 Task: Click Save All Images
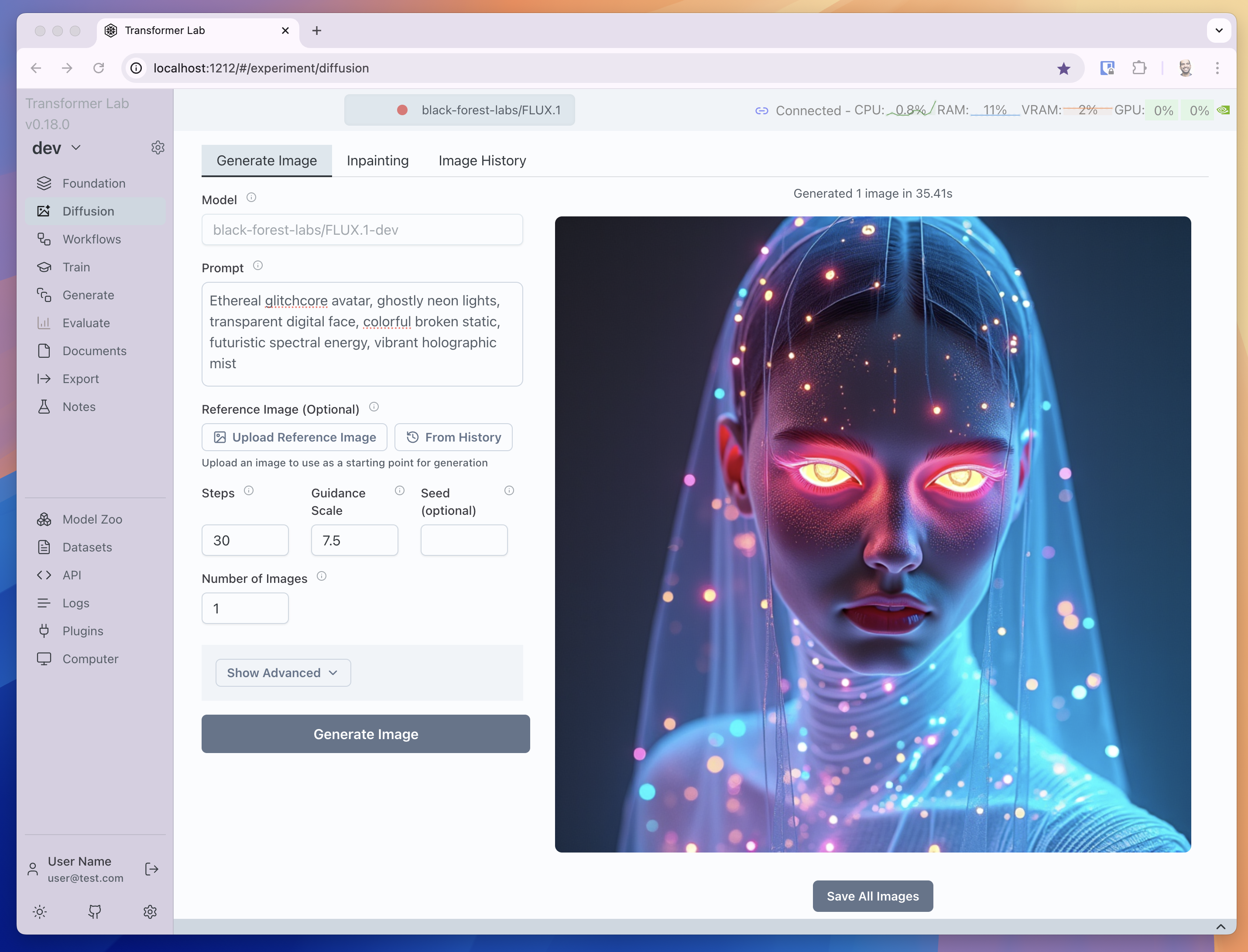[x=872, y=896]
